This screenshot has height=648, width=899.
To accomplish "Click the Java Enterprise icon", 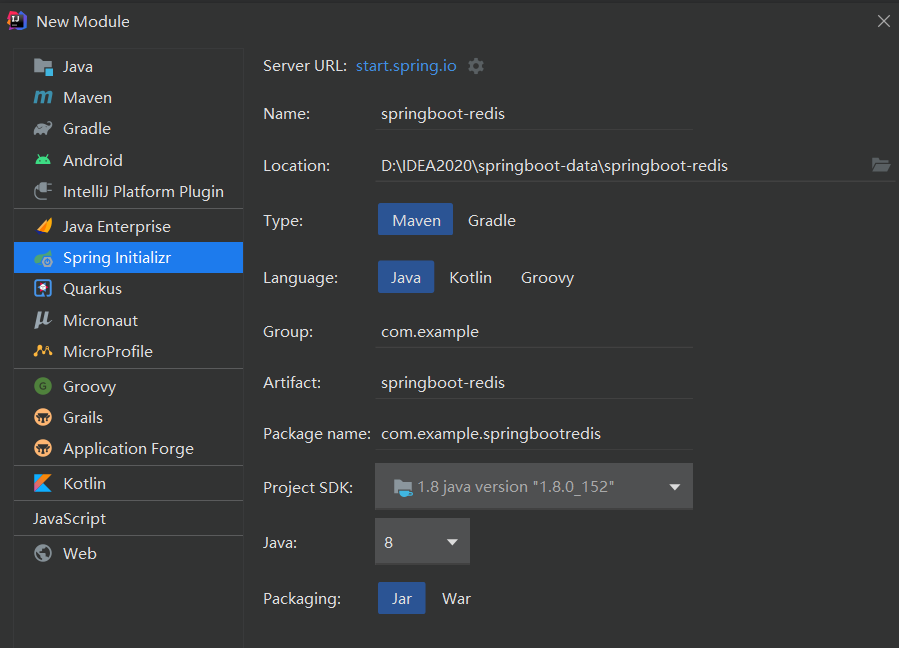I will point(44,226).
